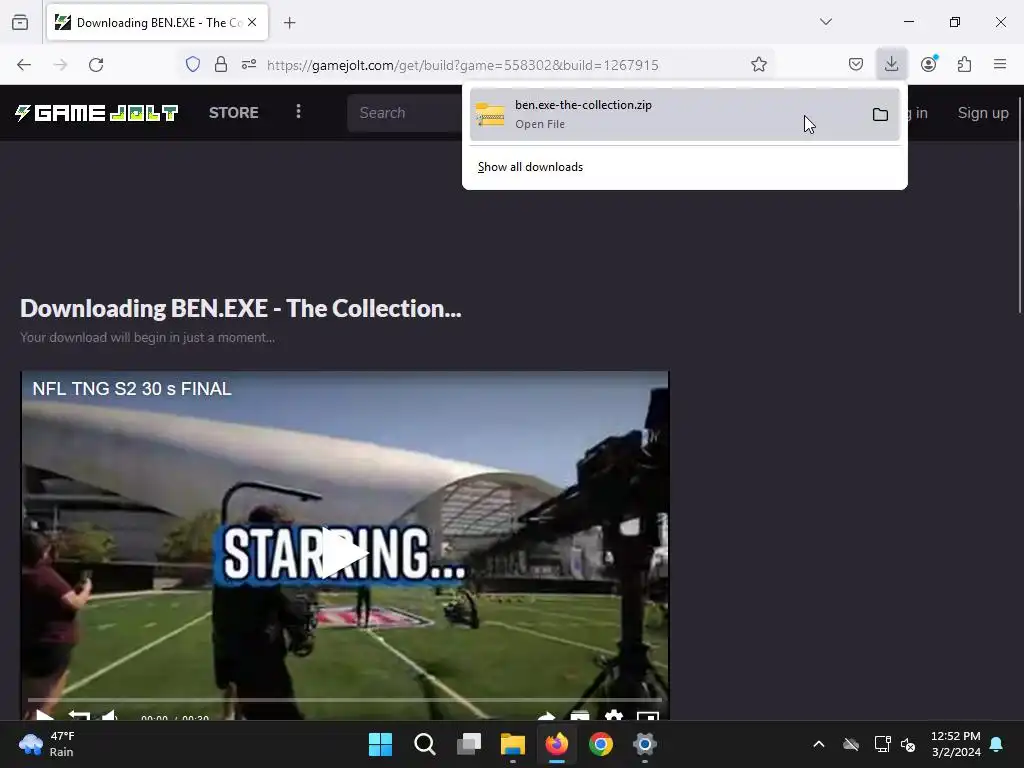Open File Explorer from taskbar
1024x768 pixels.
click(x=513, y=744)
